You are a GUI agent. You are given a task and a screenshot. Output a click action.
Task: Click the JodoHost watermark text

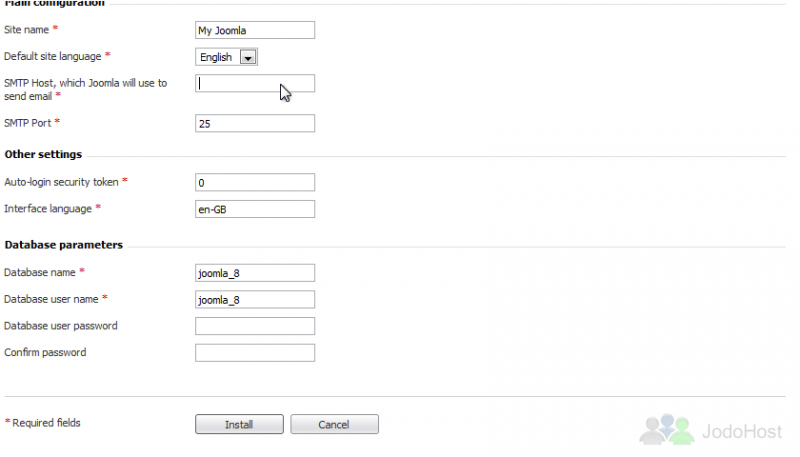pos(742,431)
